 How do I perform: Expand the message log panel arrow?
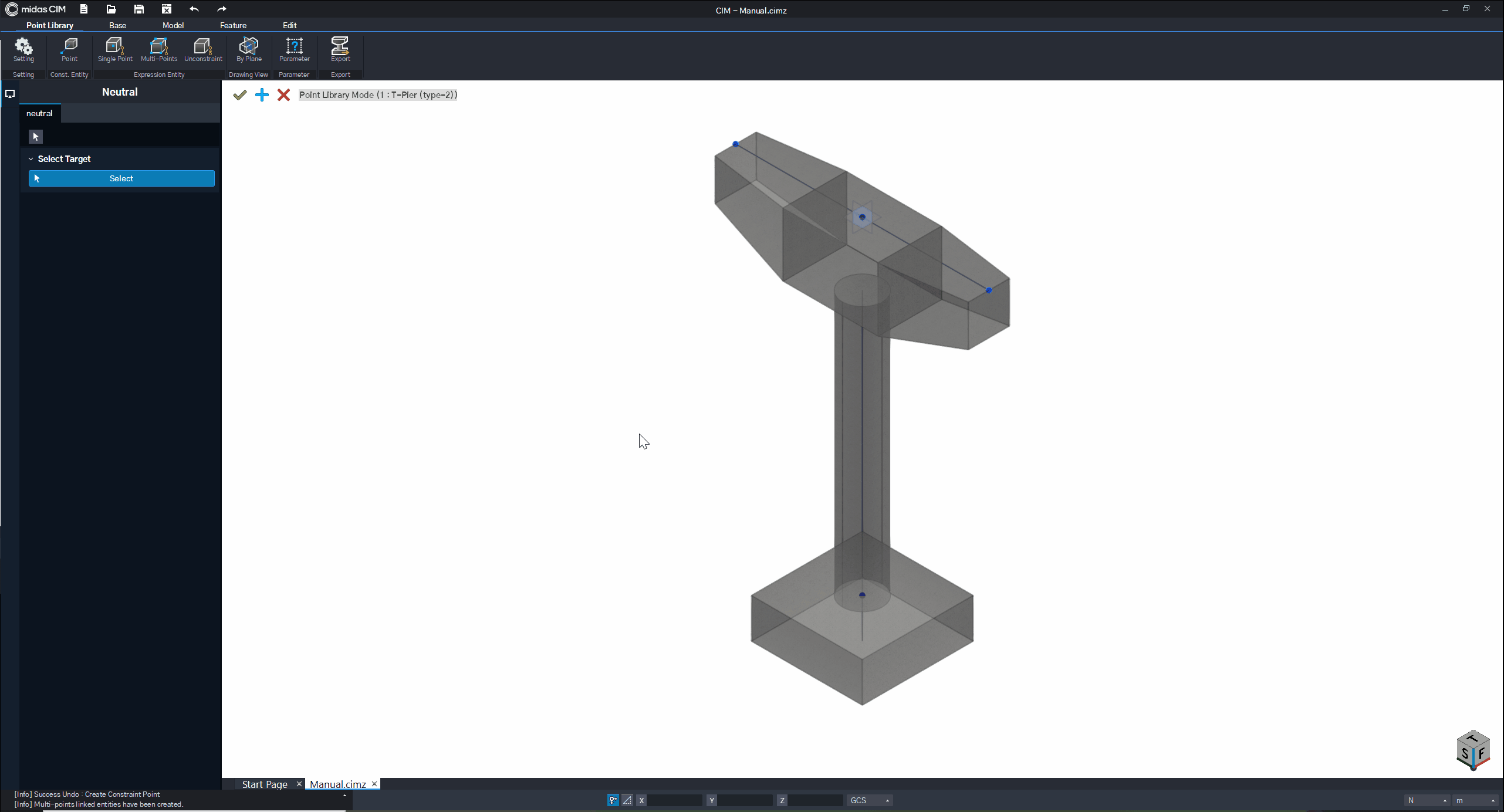point(344,796)
